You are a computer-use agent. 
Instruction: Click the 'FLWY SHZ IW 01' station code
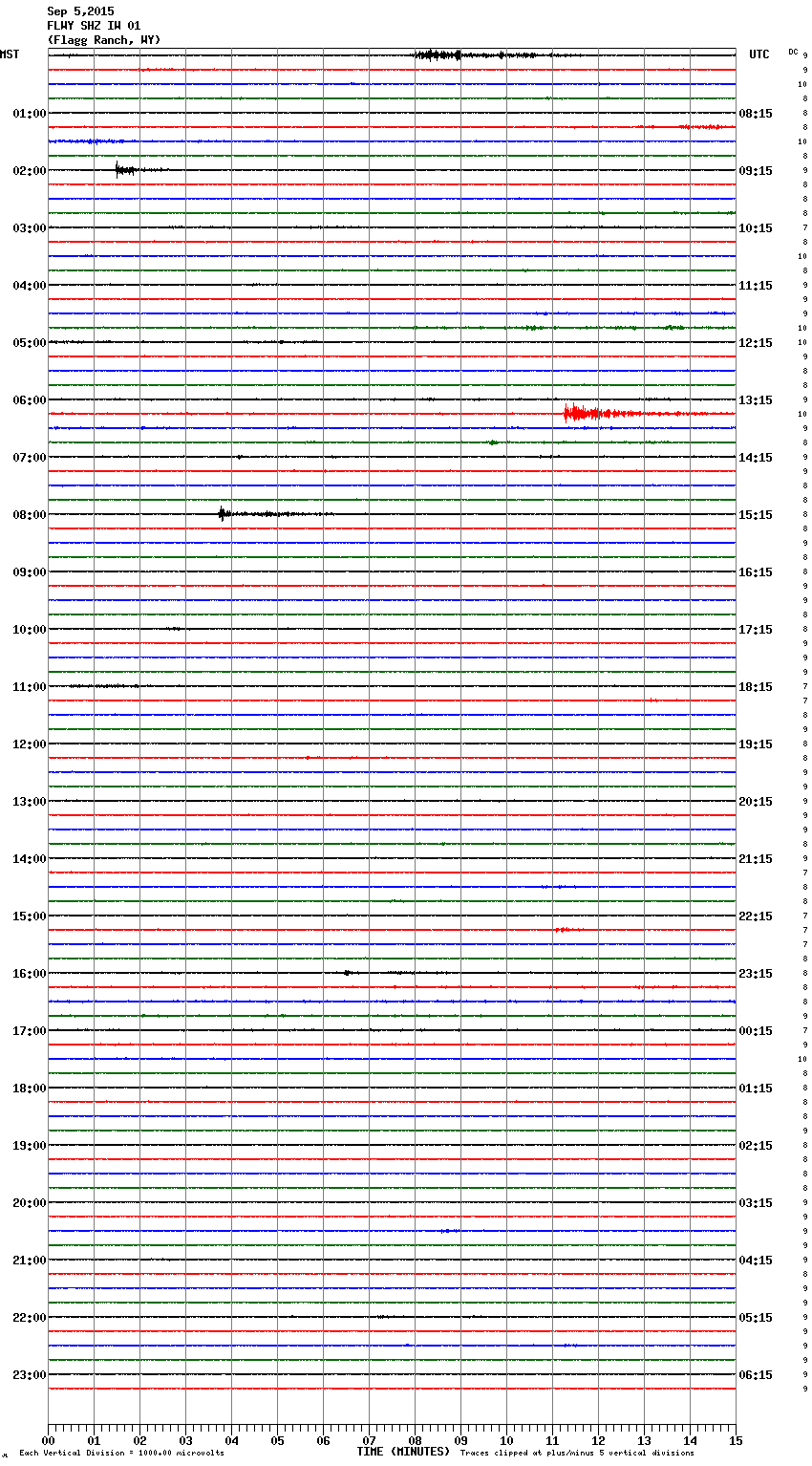pos(94,26)
